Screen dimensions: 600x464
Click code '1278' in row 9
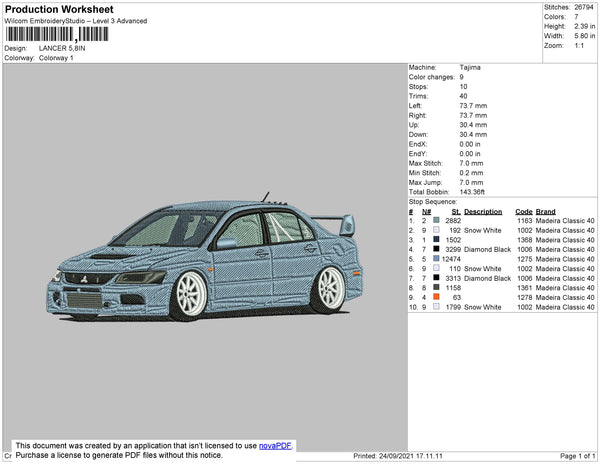pos(525,297)
